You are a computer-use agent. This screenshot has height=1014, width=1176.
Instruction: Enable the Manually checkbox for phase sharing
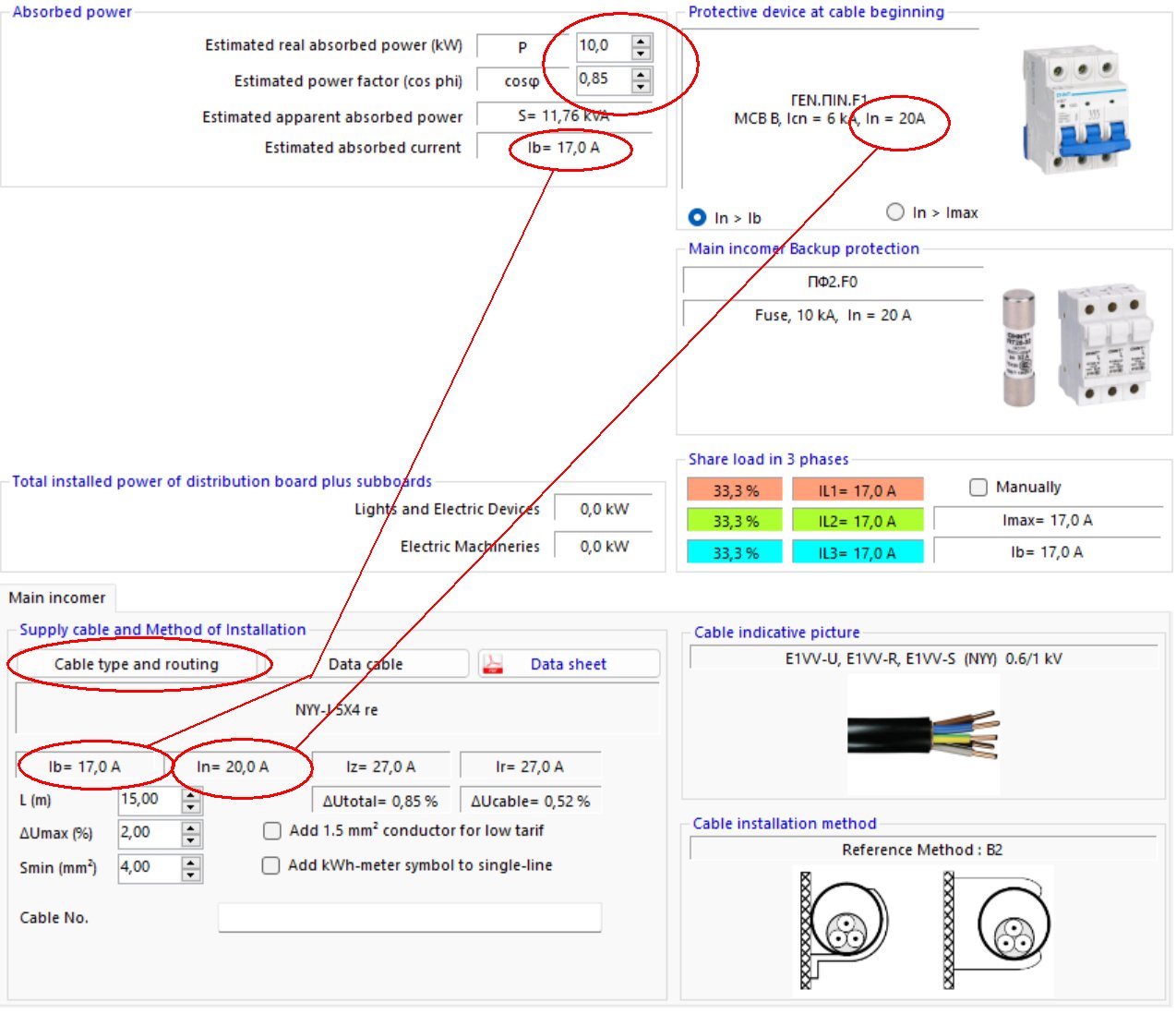point(978,487)
